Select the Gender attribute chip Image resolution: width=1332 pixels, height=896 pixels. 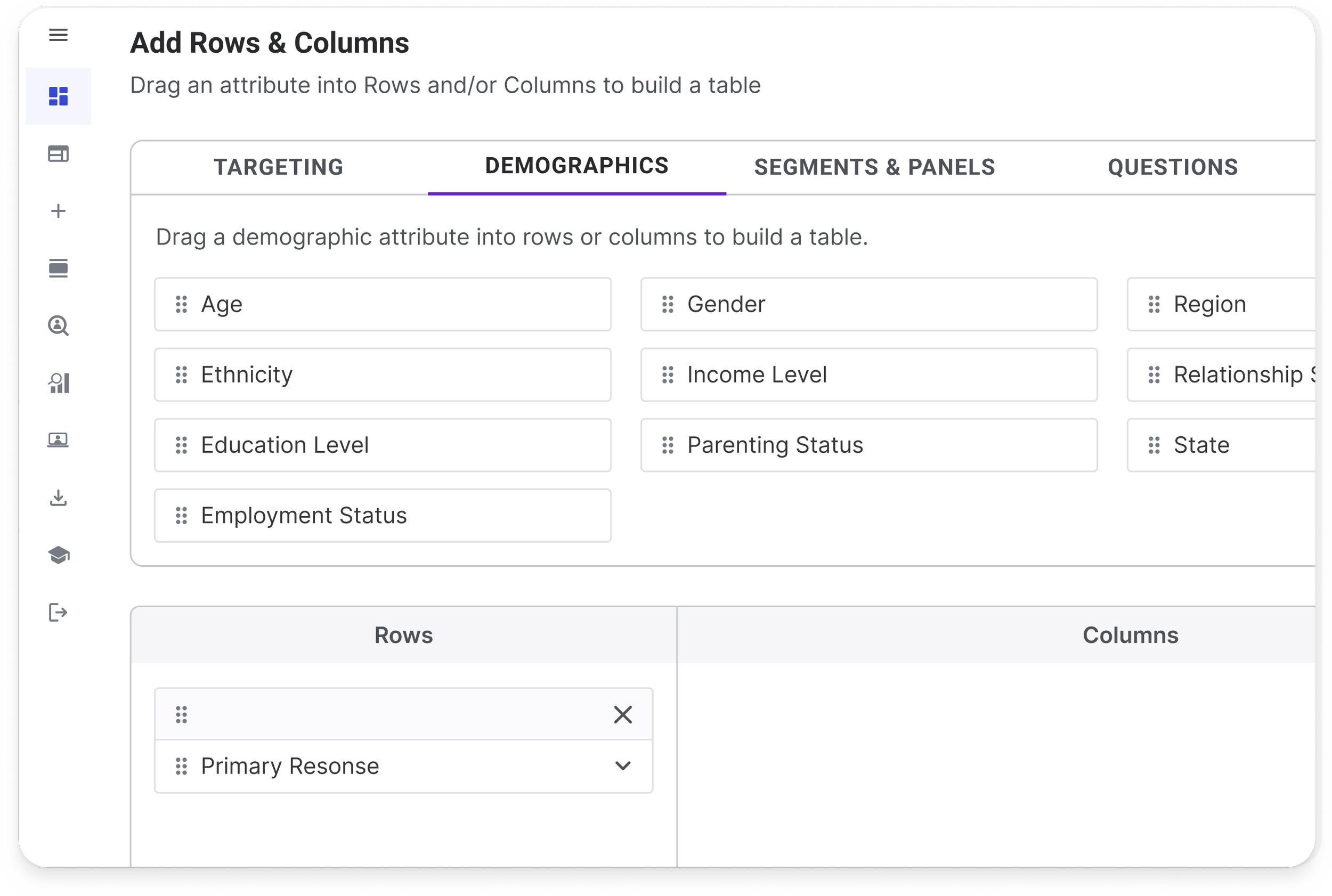click(x=869, y=305)
